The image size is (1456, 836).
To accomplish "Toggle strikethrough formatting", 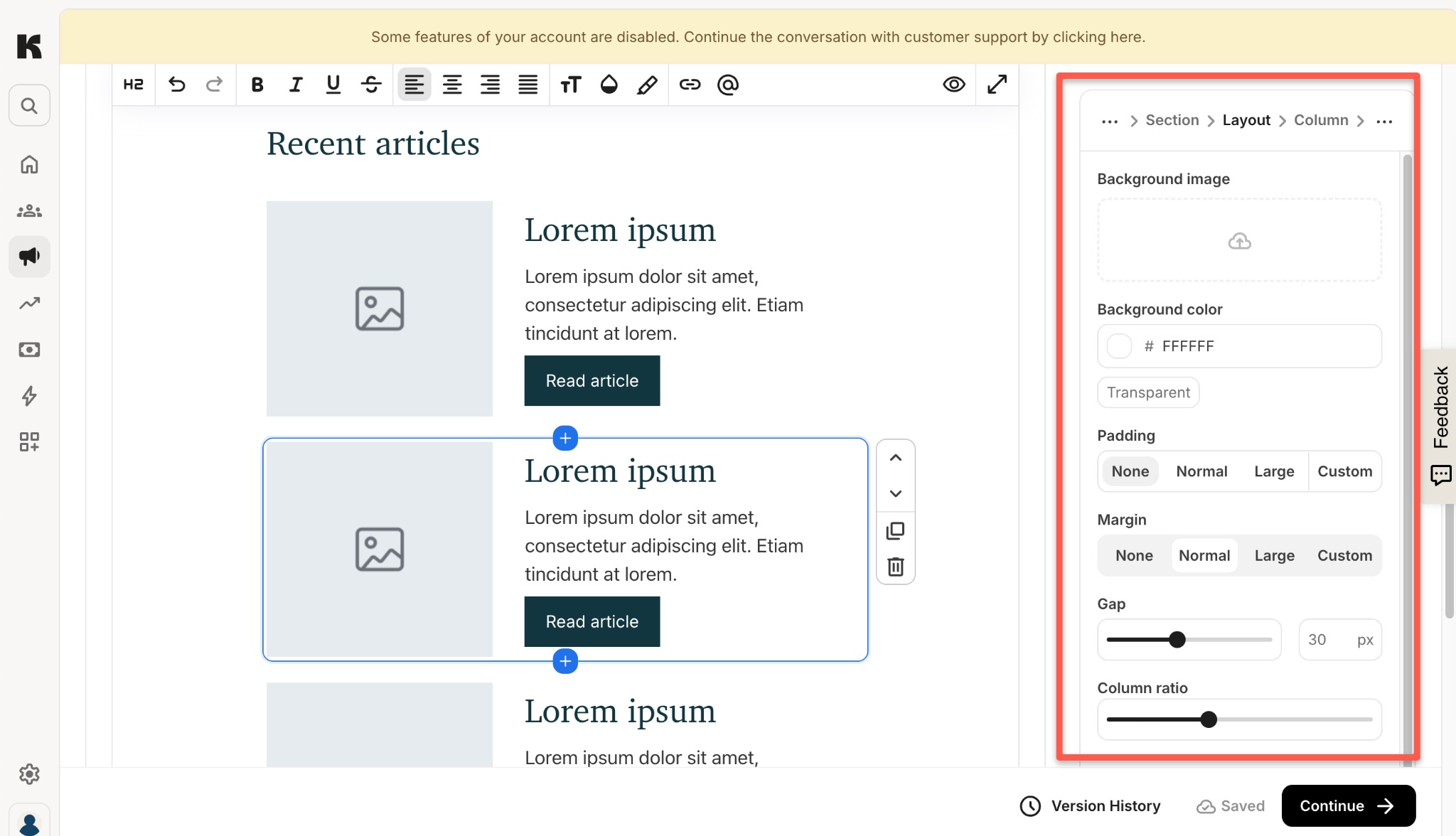I will 371,85.
